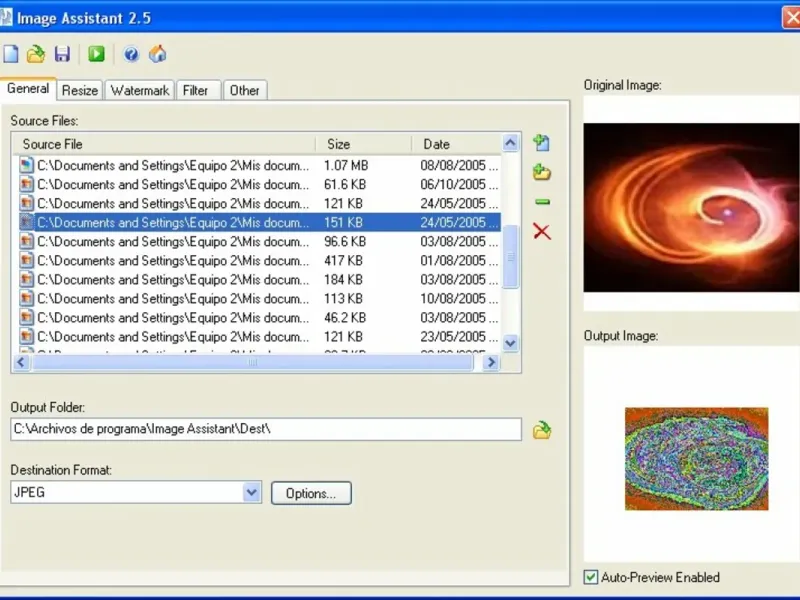Open the Watermark tab
The image size is (800, 600).
pos(140,90)
